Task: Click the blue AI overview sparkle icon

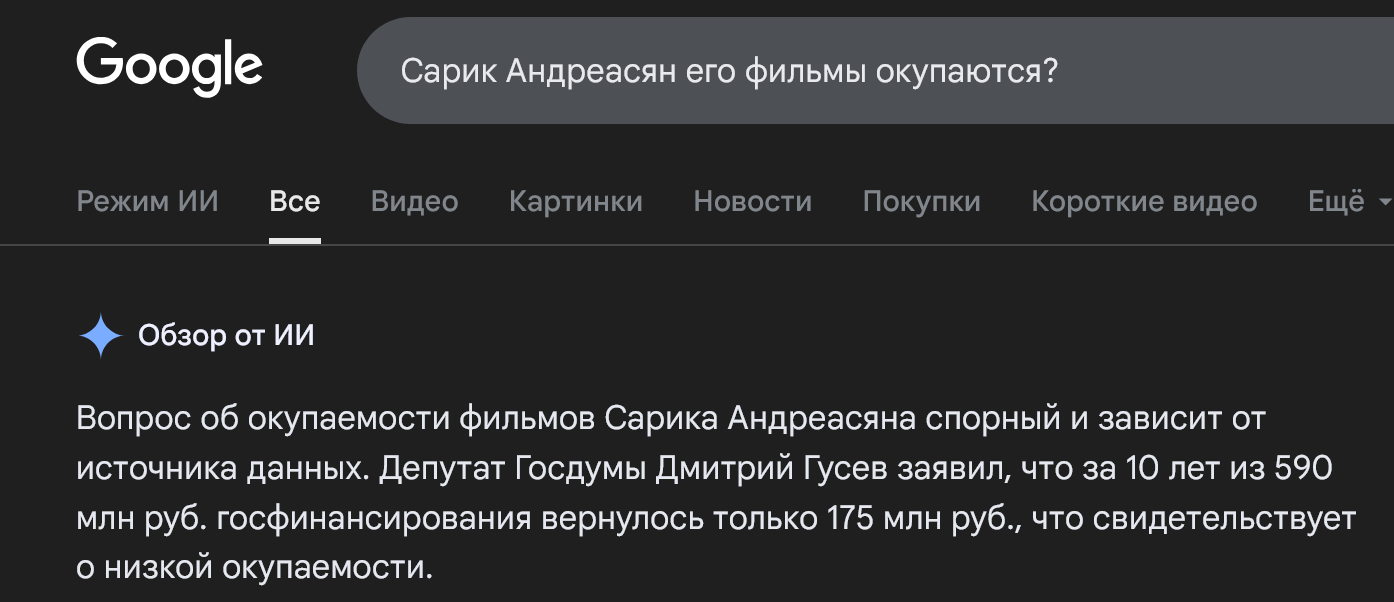Action: (x=100, y=336)
